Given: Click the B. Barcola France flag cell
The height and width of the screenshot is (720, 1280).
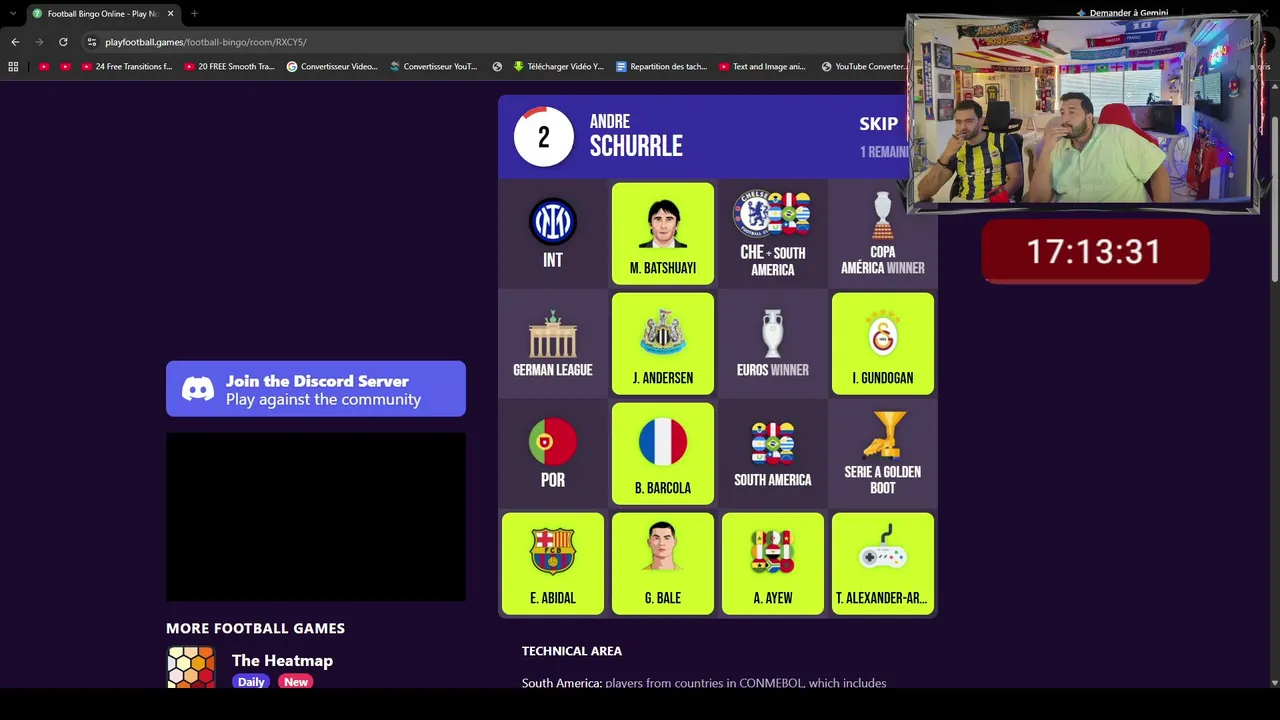Looking at the screenshot, I should 663,454.
